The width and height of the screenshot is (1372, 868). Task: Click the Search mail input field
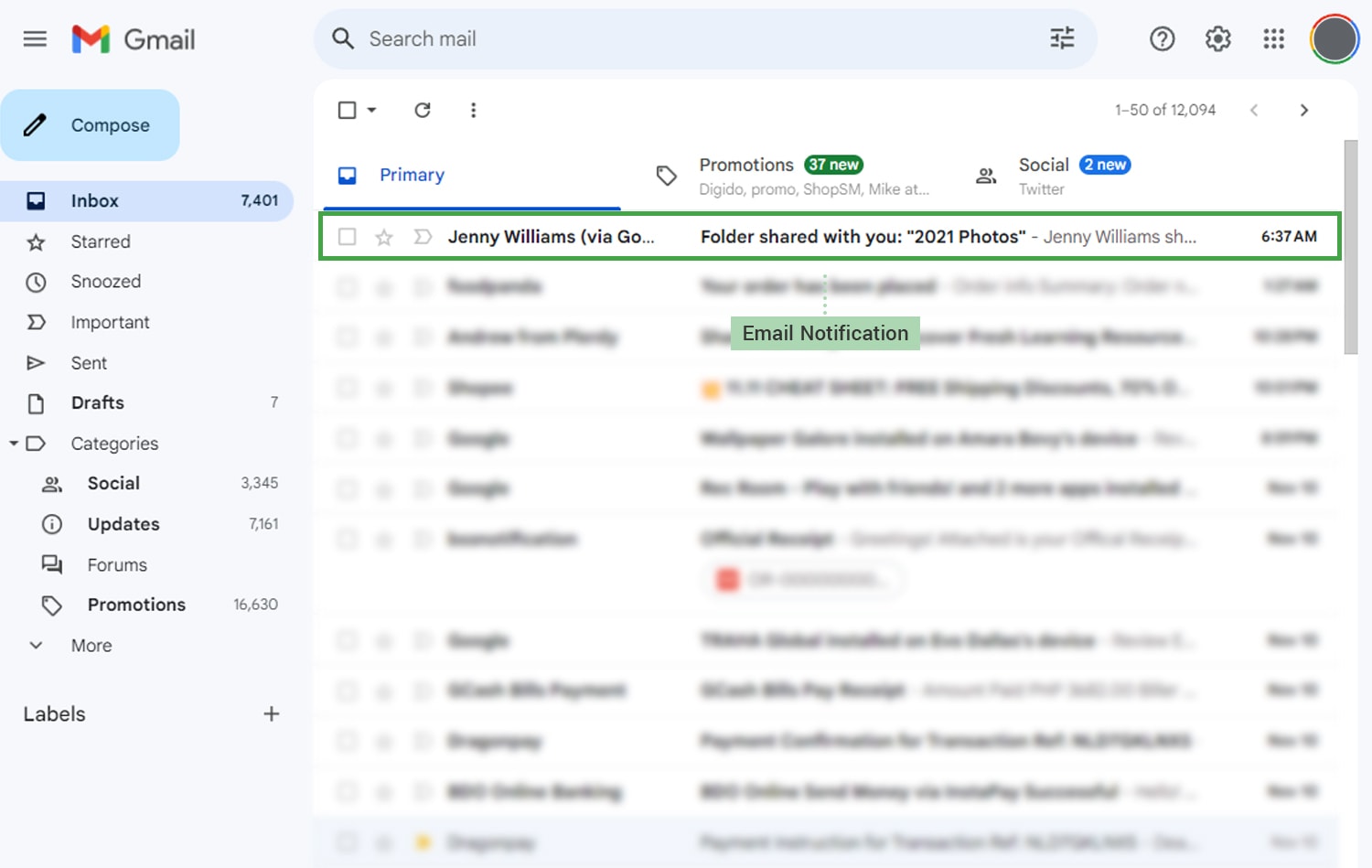point(640,38)
